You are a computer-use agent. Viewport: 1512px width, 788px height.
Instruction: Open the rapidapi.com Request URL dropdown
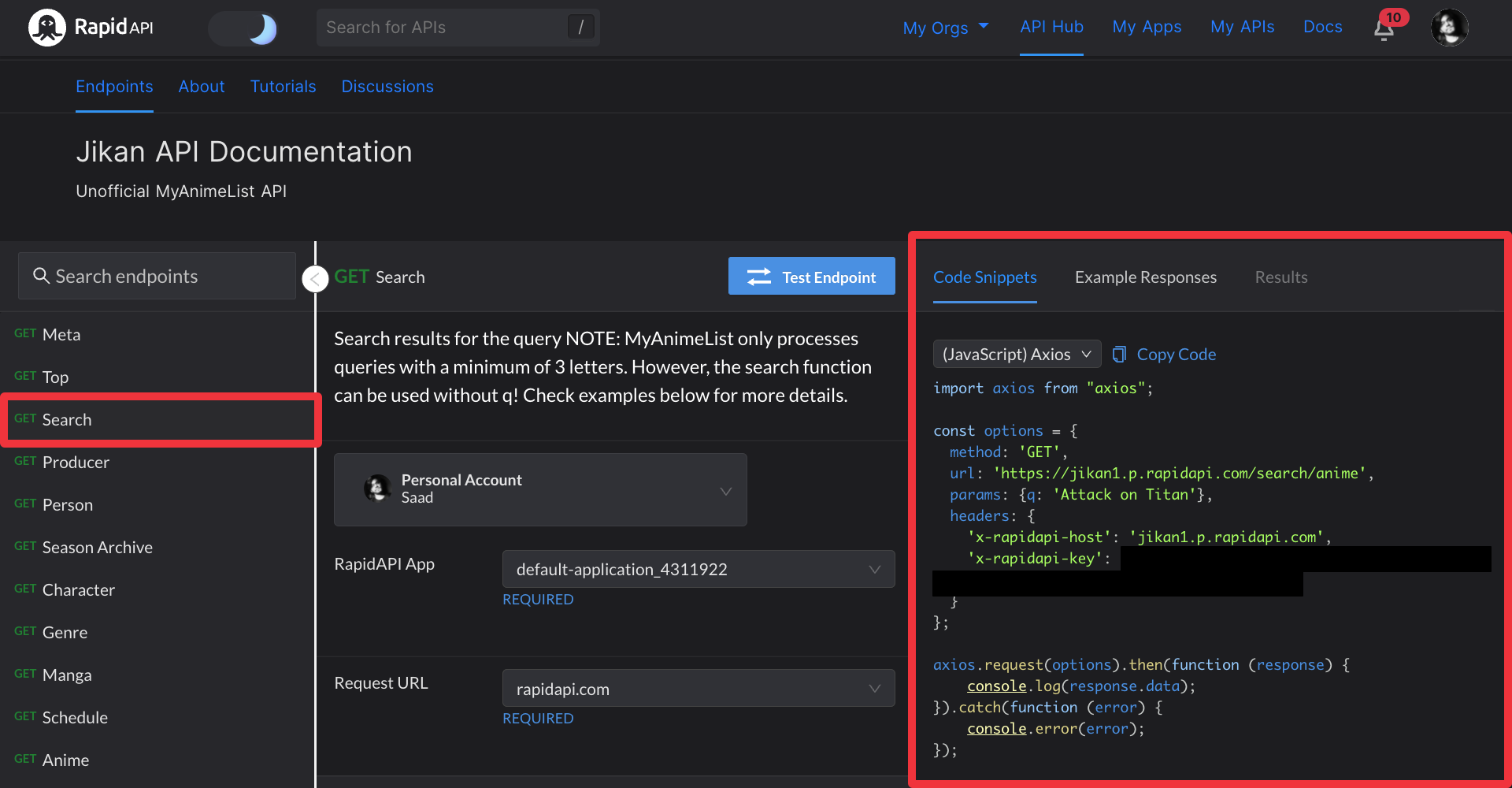699,689
